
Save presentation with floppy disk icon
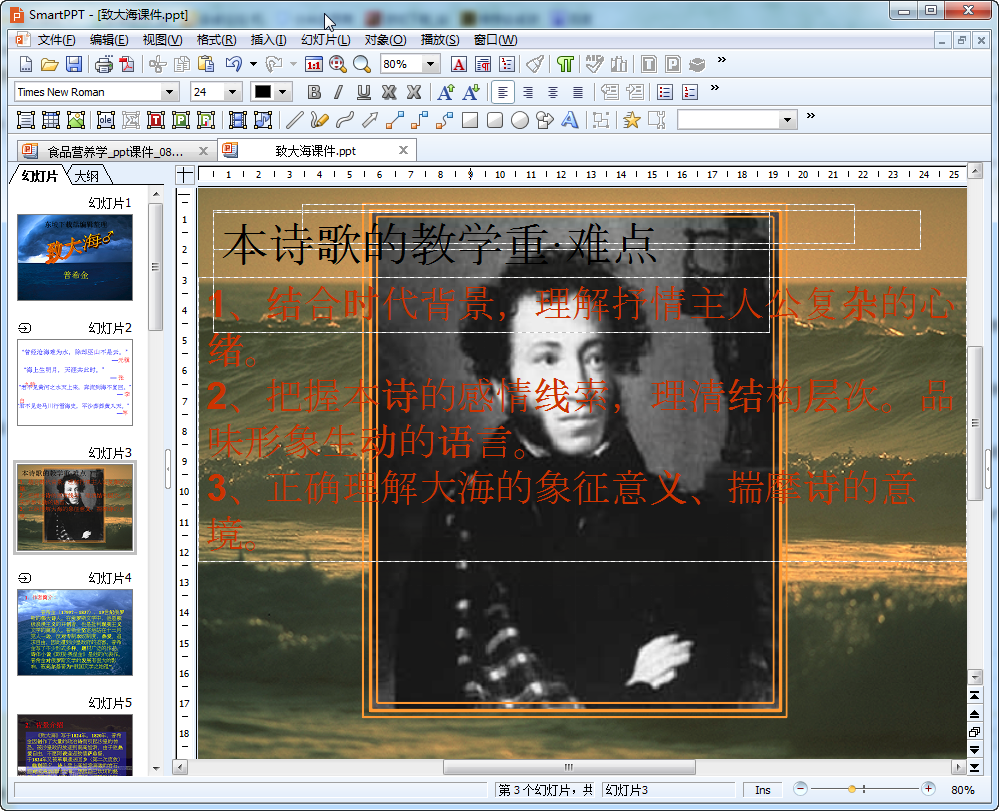pos(75,64)
